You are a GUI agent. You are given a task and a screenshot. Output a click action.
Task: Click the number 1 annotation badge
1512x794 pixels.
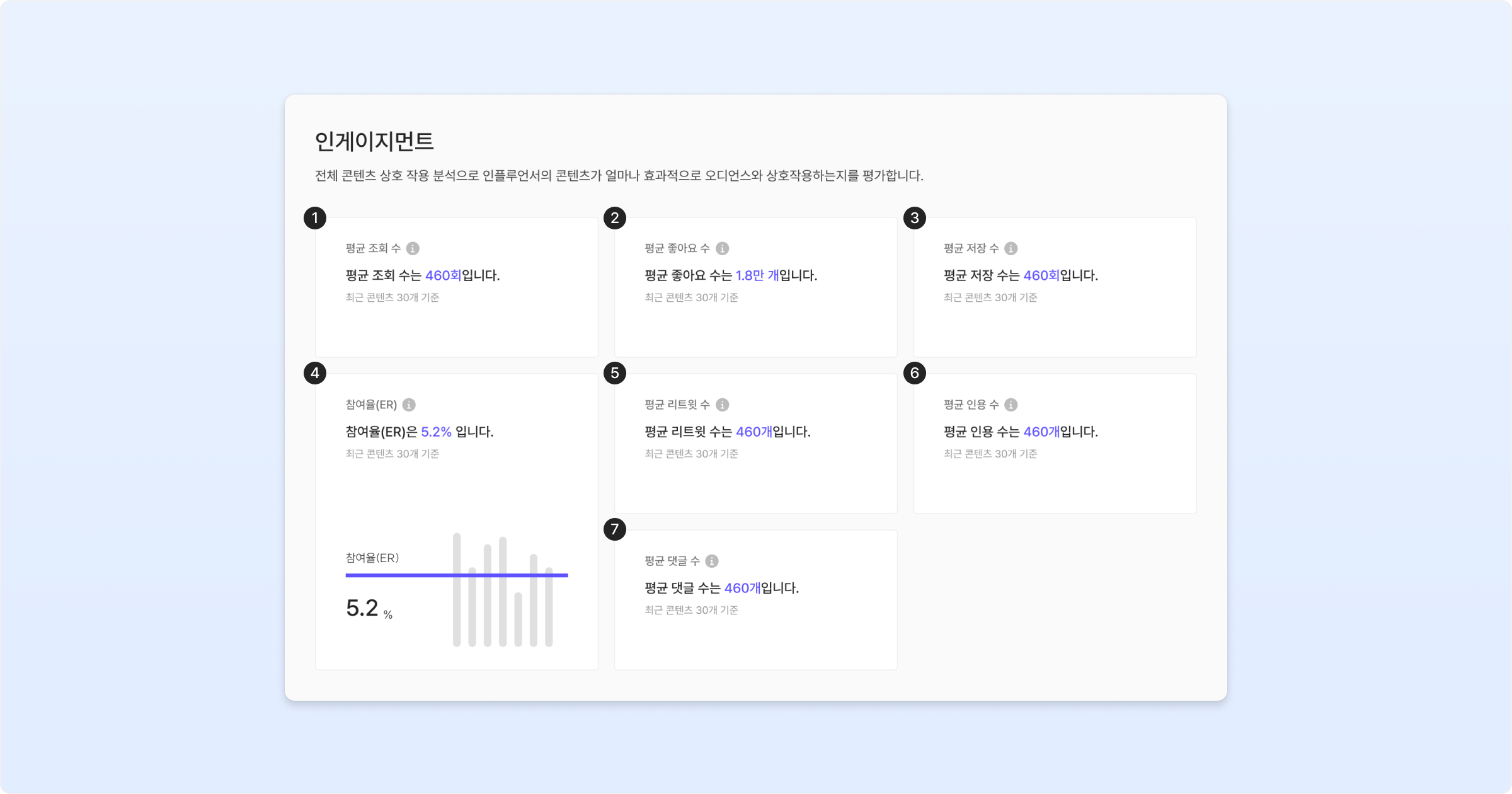[x=315, y=218]
